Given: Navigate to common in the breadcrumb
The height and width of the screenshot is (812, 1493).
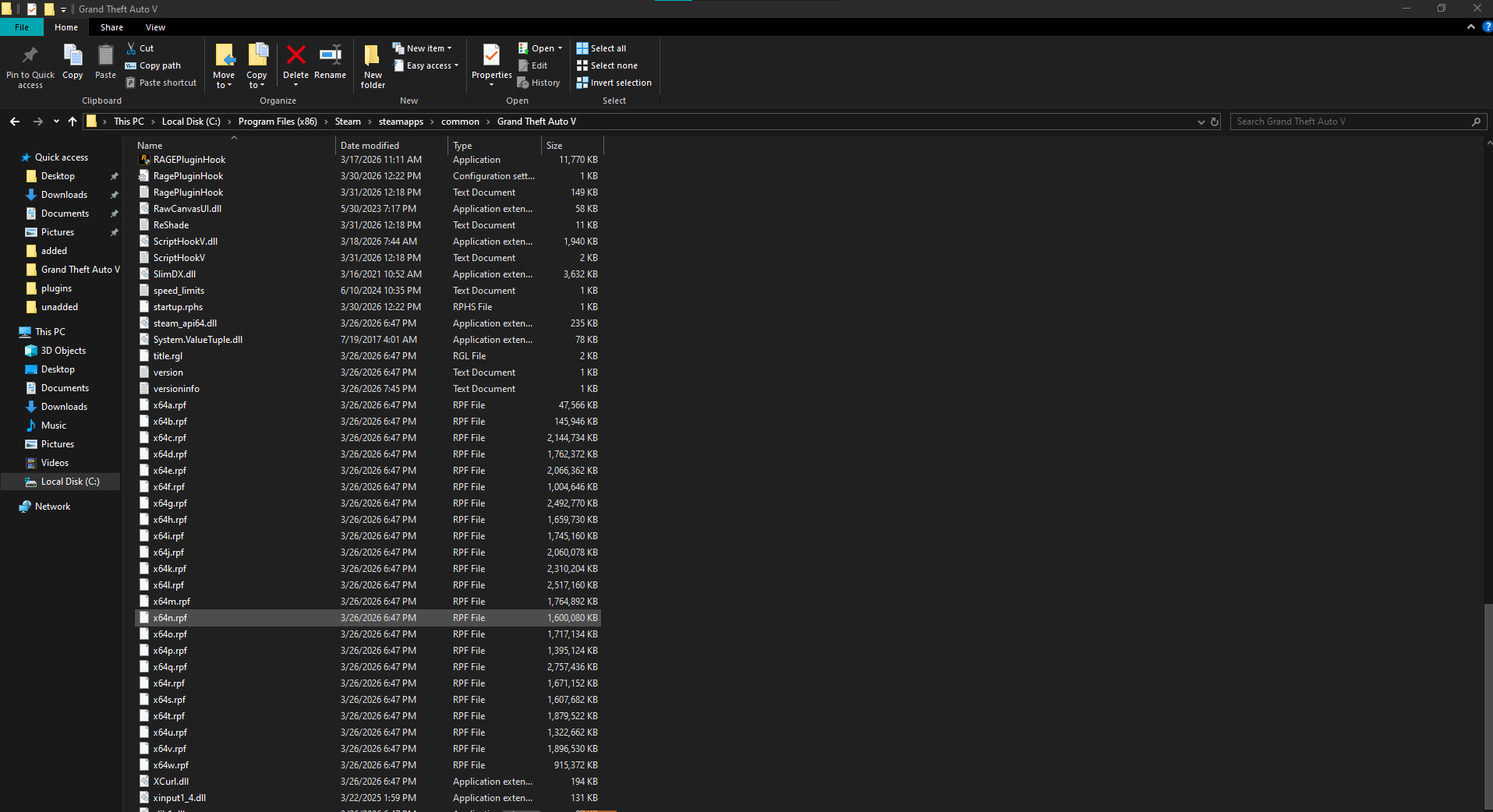Looking at the screenshot, I should tap(460, 122).
